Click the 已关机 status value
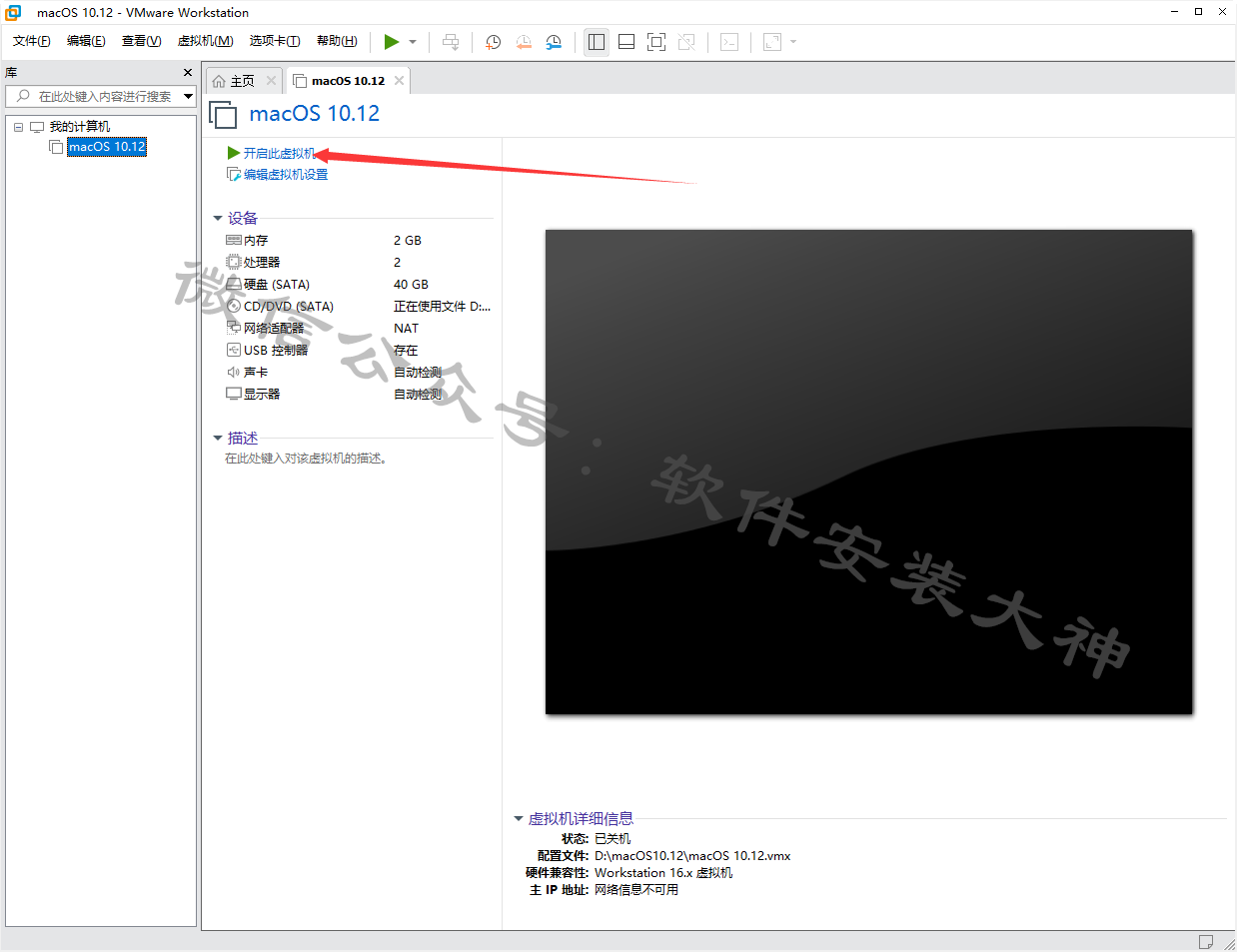 (x=613, y=839)
